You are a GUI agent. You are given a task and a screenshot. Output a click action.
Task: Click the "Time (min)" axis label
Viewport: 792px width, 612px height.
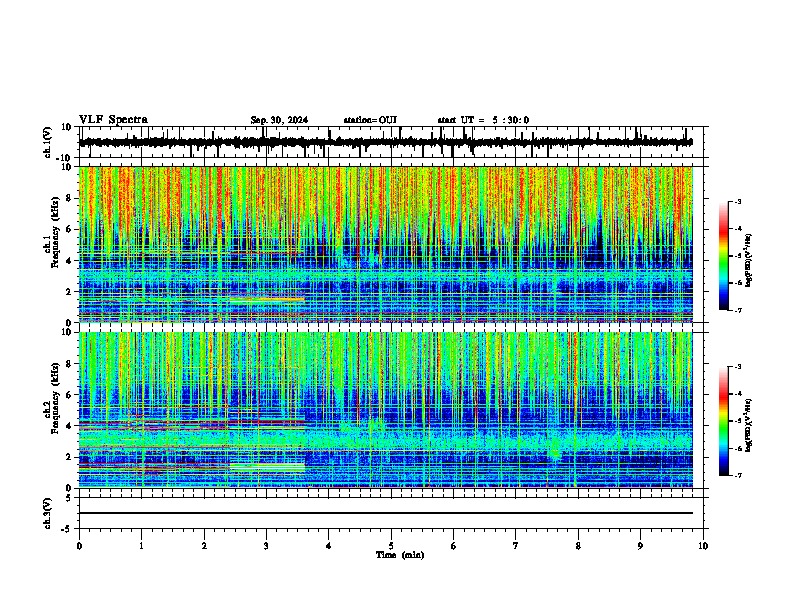click(x=400, y=555)
